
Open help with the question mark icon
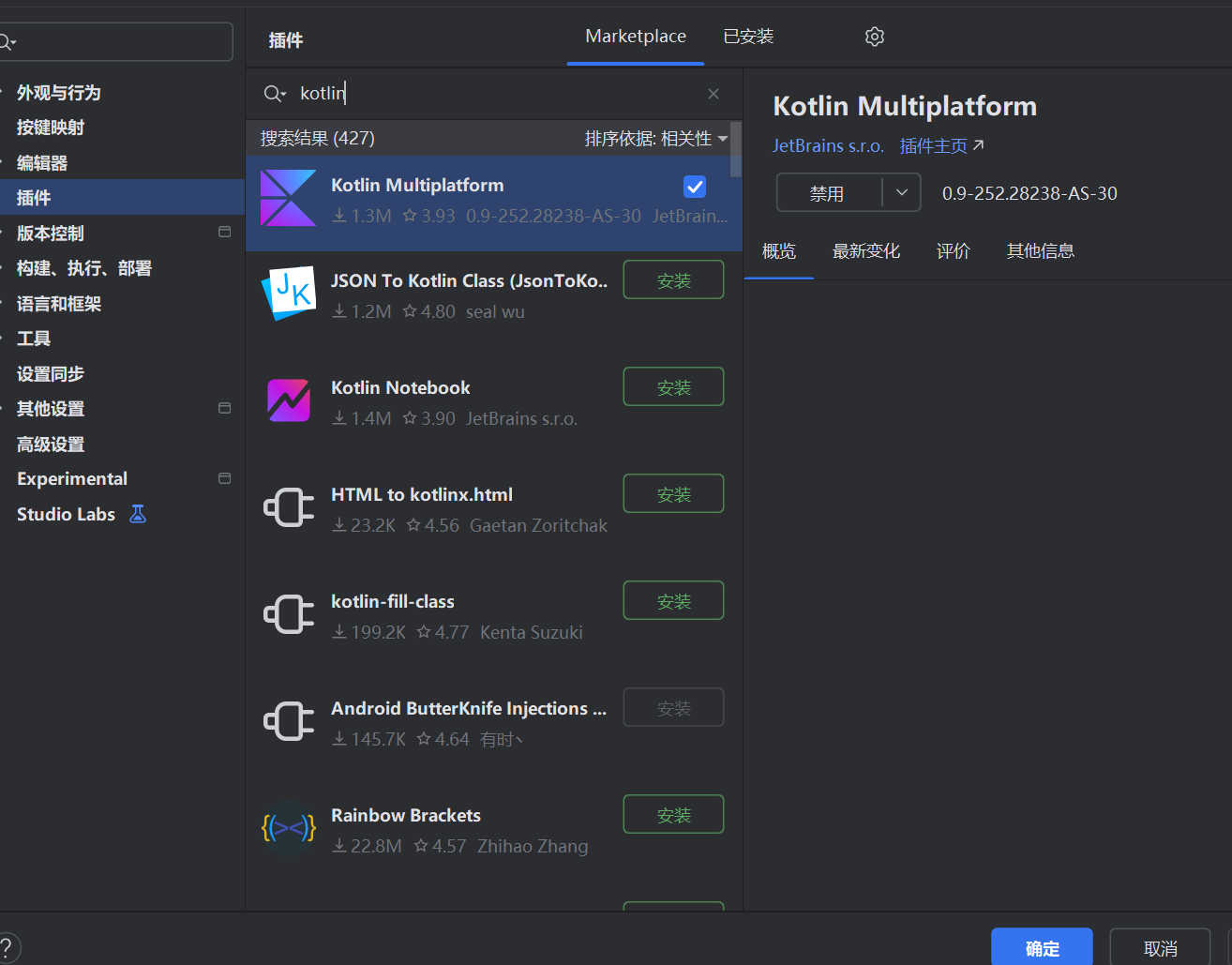(8, 948)
